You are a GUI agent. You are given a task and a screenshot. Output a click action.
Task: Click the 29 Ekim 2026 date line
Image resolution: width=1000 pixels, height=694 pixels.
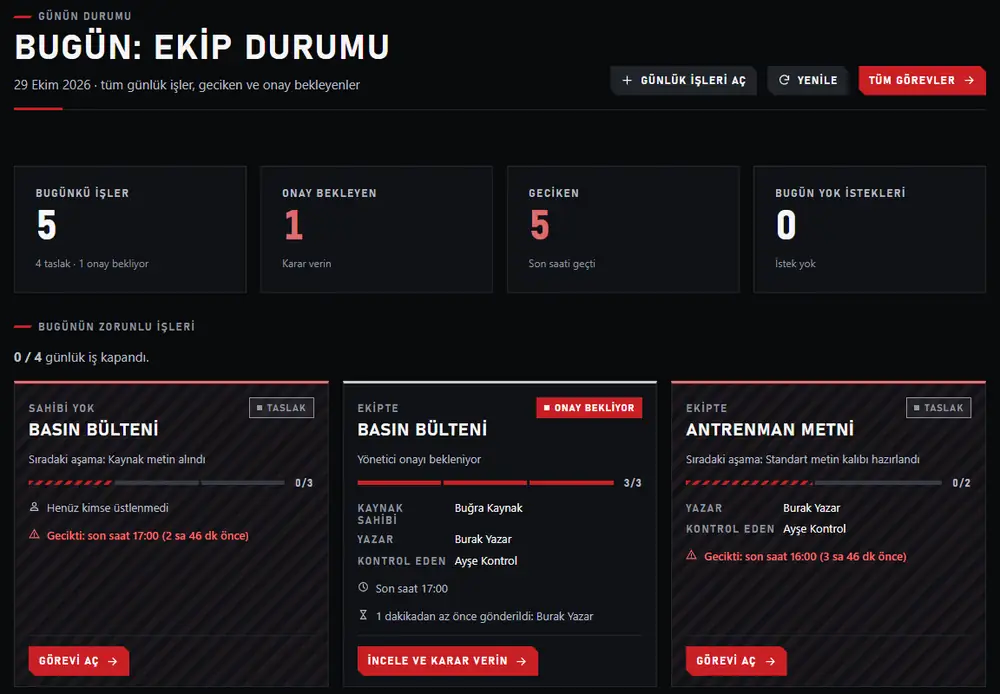tap(187, 85)
